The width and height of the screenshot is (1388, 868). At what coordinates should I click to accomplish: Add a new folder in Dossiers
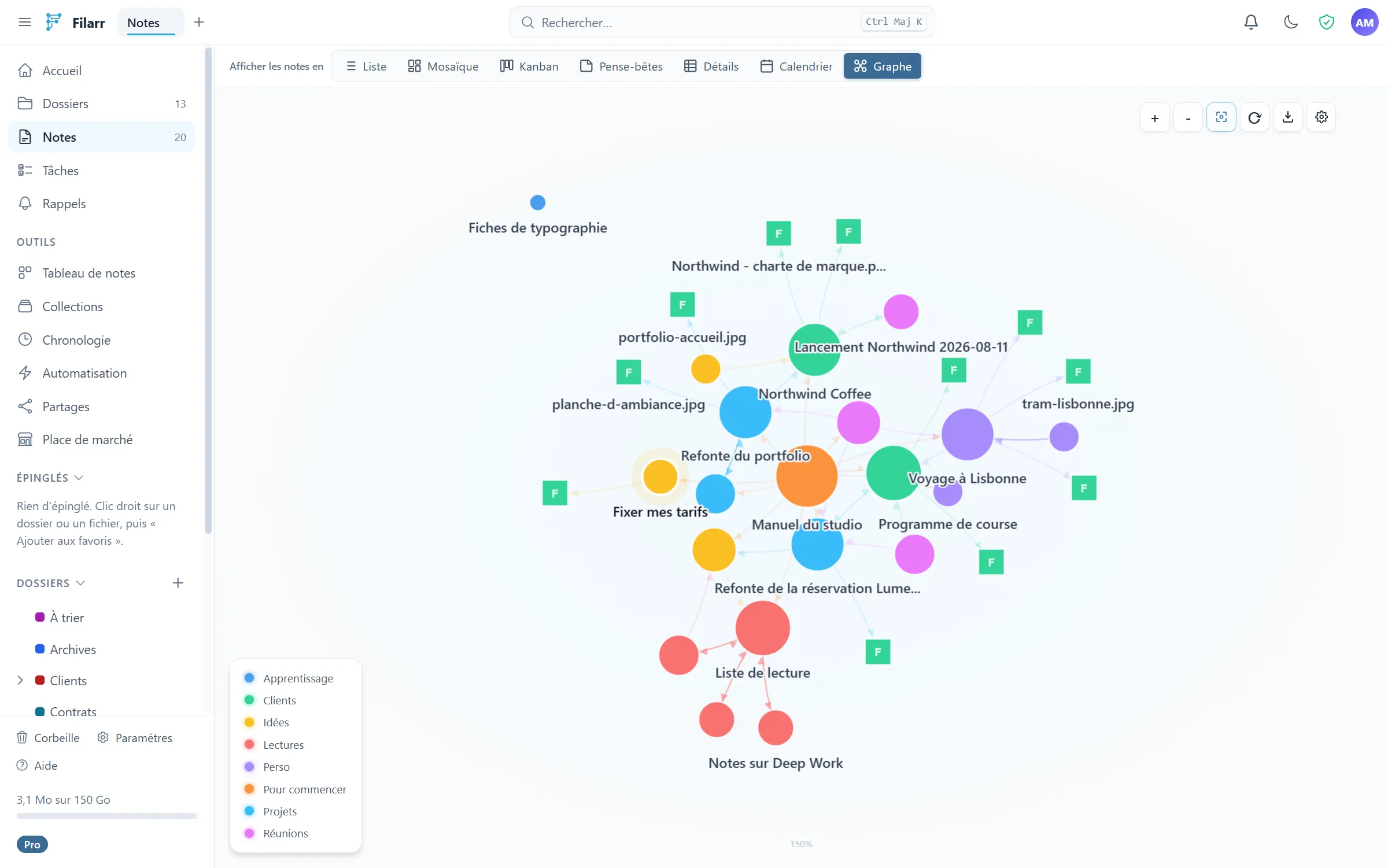(x=178, y=583)
